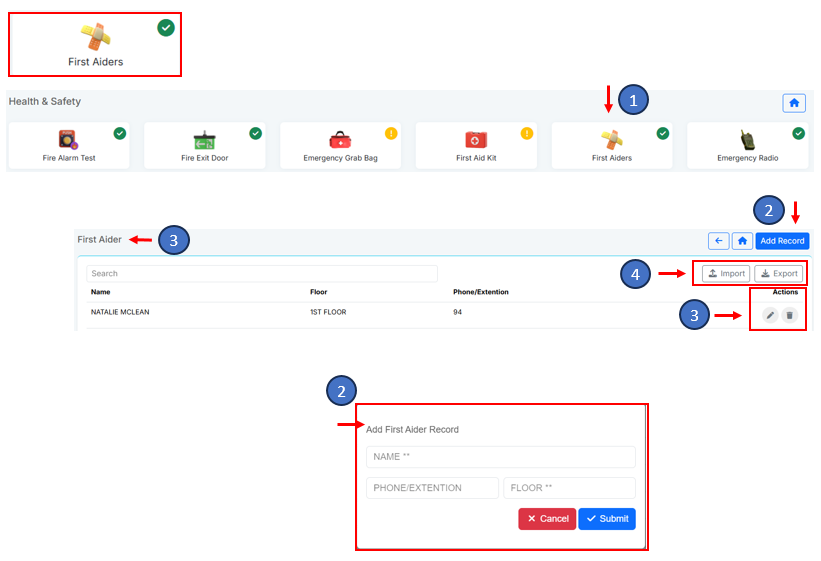Delete Natalie McLean record with trash icon
Viewport: 821px width, 561px height.
[x=789, y=315]
